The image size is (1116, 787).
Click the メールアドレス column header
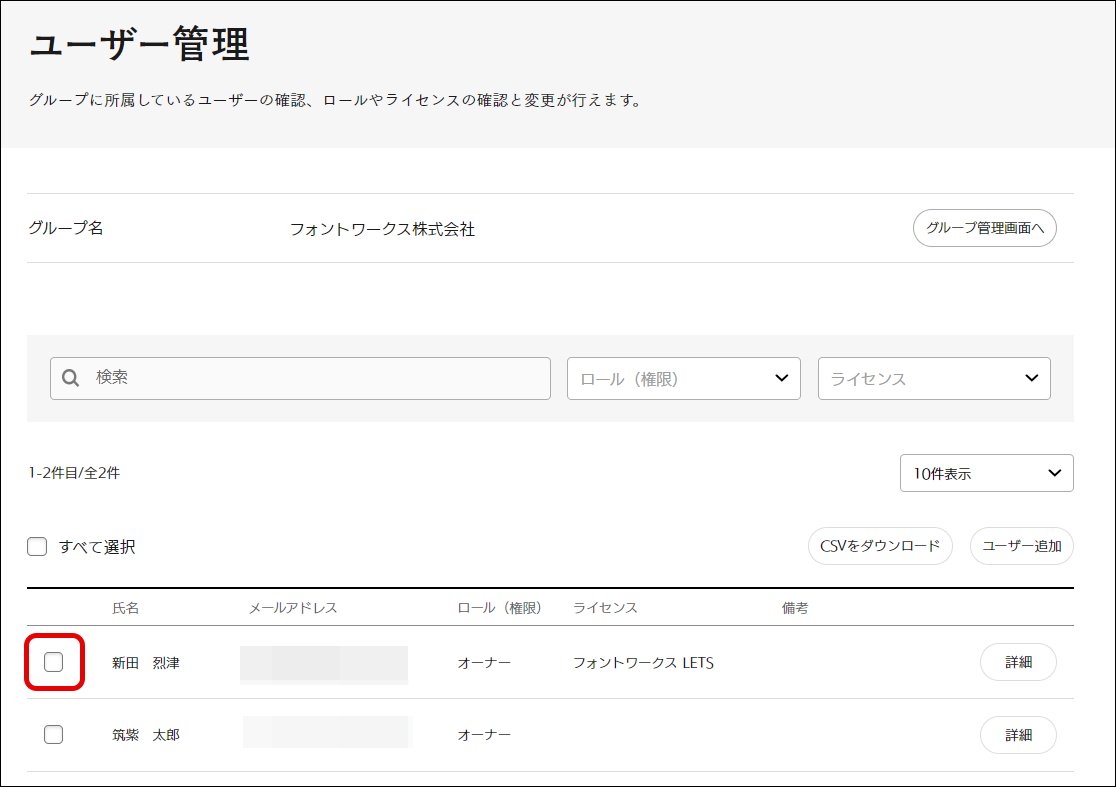click(293, 608)
